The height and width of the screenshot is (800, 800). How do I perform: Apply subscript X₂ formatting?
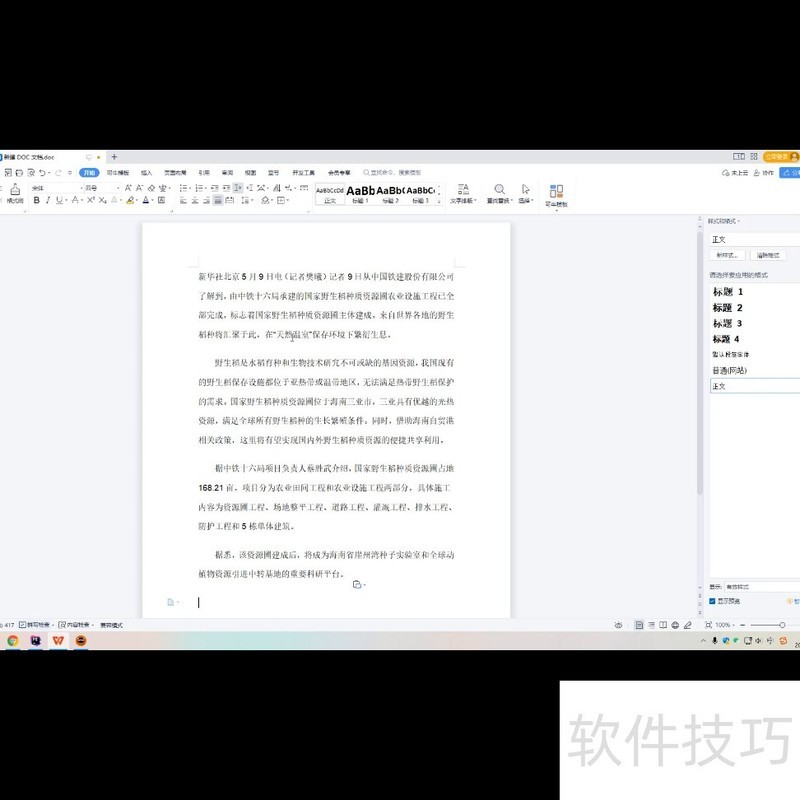pos(103,201)
